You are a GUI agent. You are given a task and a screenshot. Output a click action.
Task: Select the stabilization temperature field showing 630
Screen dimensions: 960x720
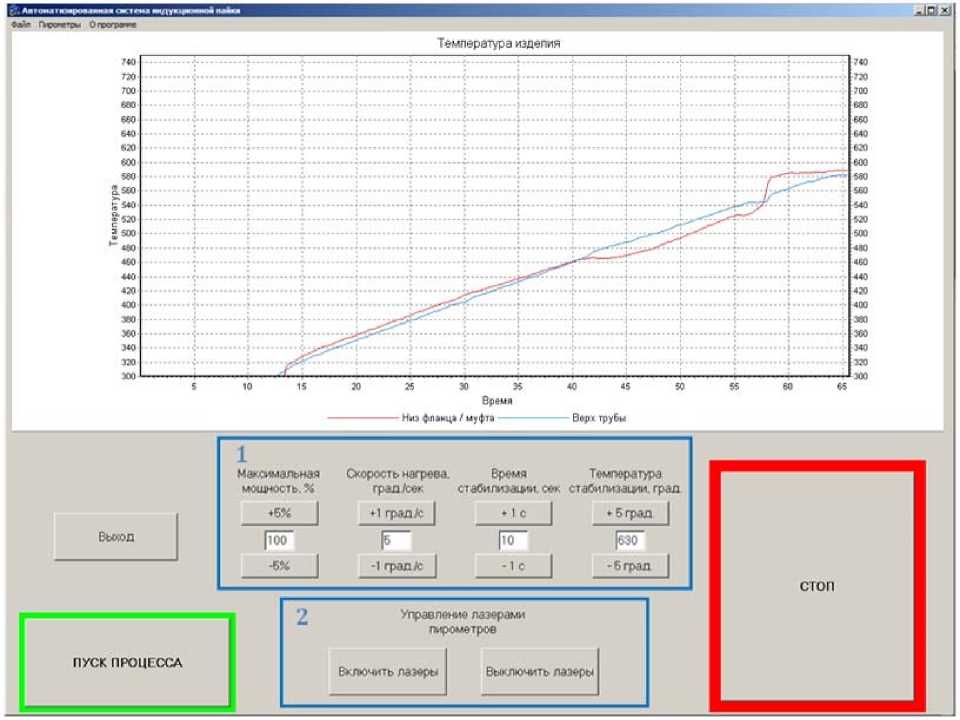[630, 540]
